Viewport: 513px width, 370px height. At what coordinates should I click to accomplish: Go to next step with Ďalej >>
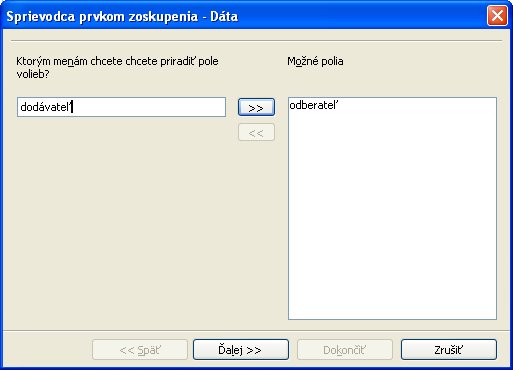(x=241, y=349)
